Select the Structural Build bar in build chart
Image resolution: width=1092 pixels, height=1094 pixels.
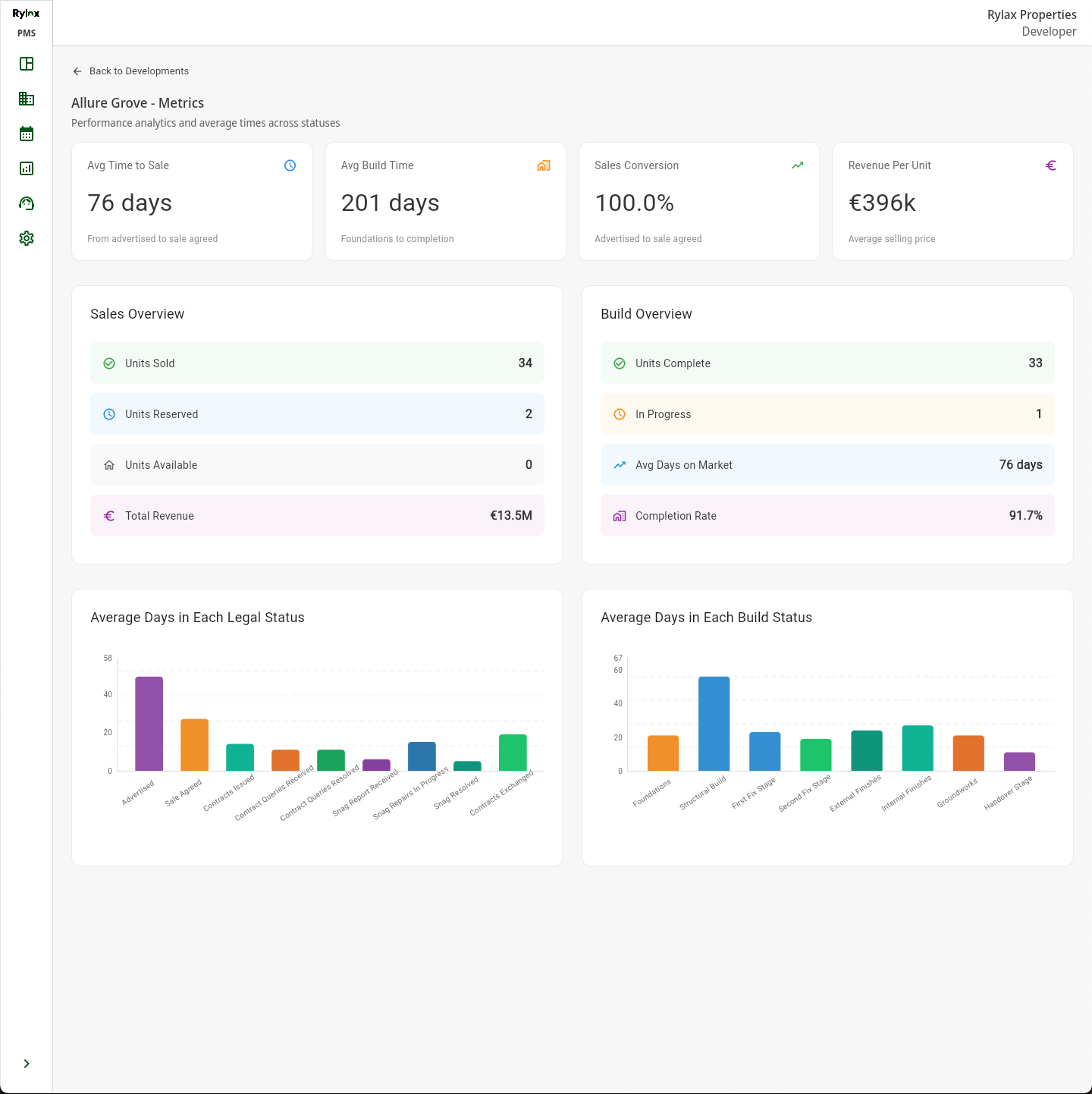pos(714,721)
